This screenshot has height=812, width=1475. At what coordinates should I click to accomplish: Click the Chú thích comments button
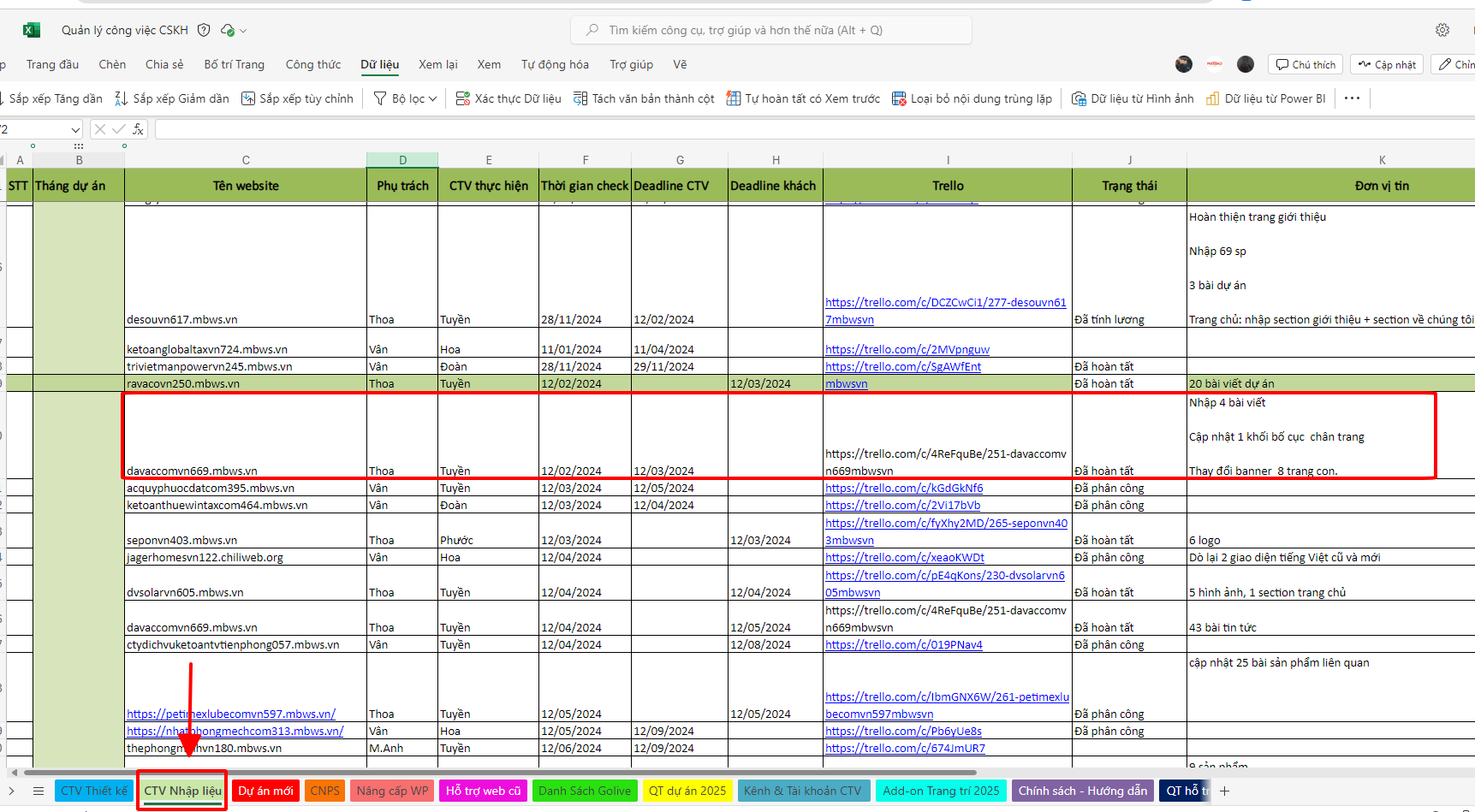(x=1305, y=64)
